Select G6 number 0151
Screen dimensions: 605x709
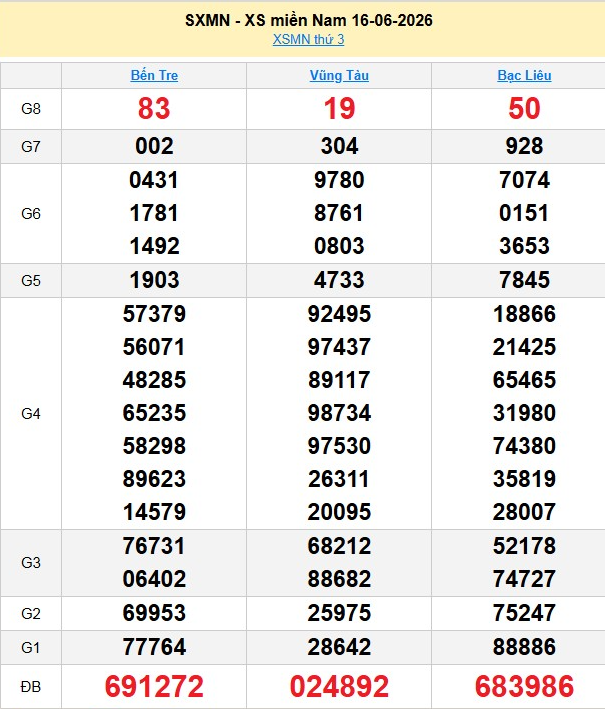(x=525, y=213)
